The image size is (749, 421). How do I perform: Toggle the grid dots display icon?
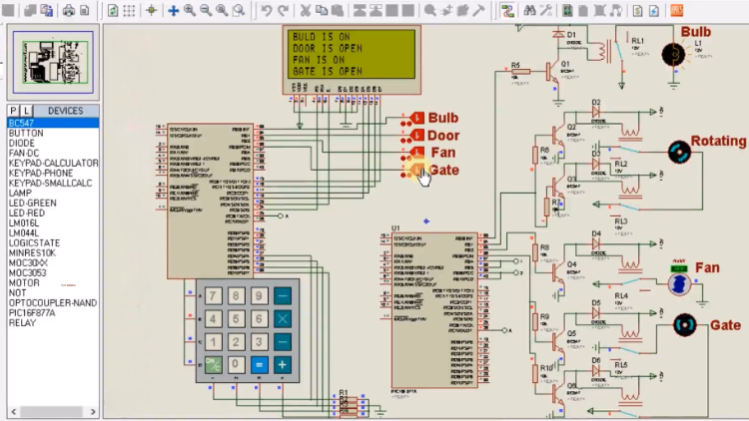(129, 10)
